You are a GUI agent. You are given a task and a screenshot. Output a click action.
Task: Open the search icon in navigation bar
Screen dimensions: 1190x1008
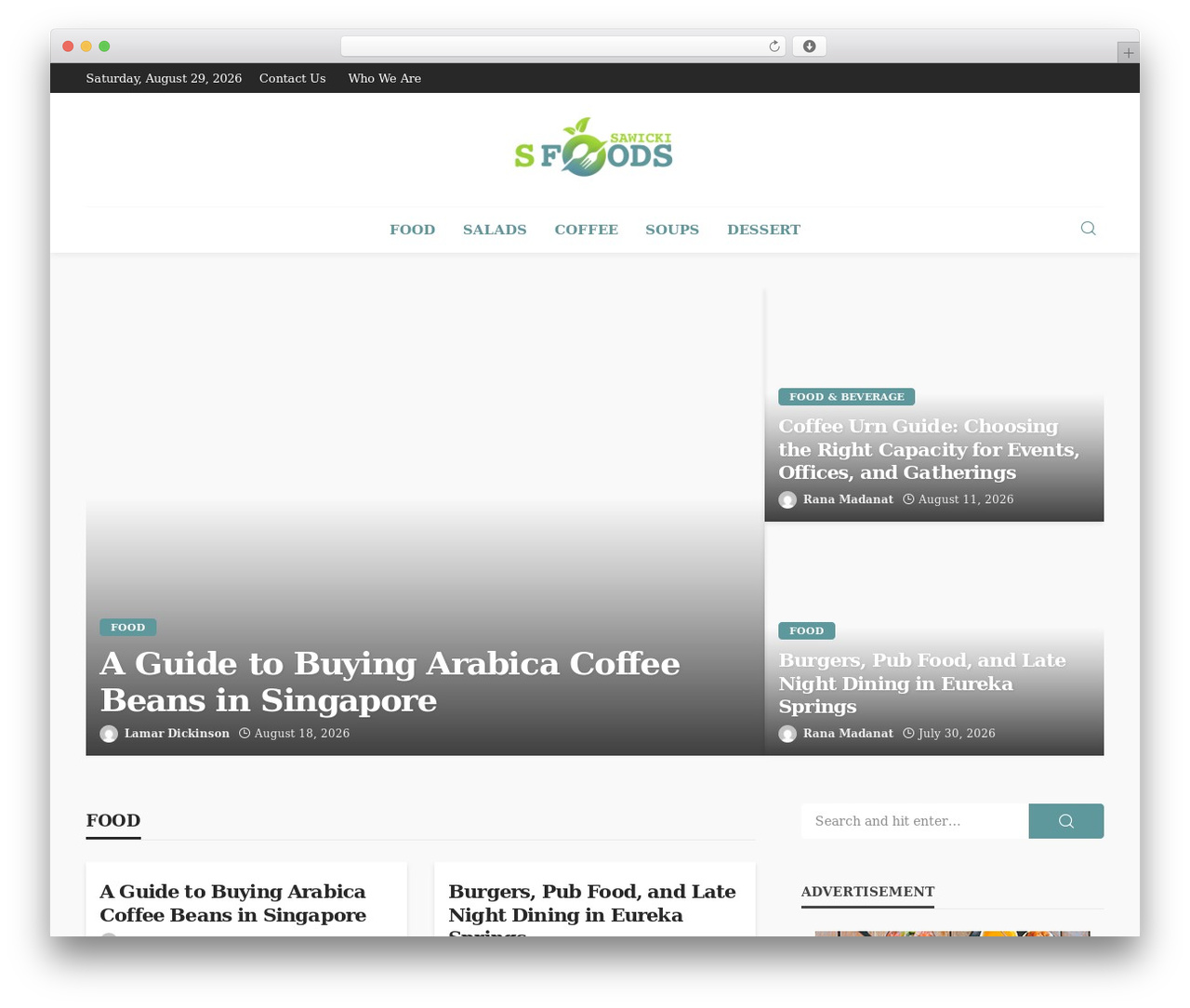click(x=1088, y=229)
